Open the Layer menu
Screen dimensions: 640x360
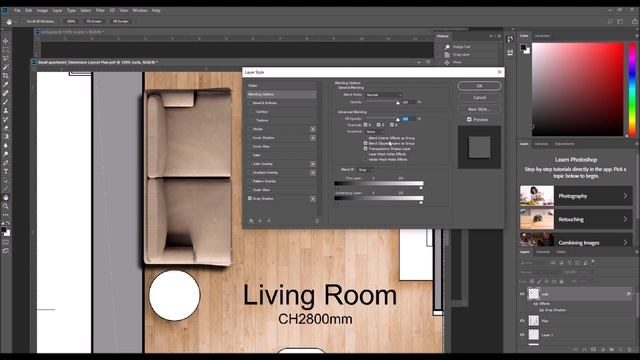pos(58,10)
